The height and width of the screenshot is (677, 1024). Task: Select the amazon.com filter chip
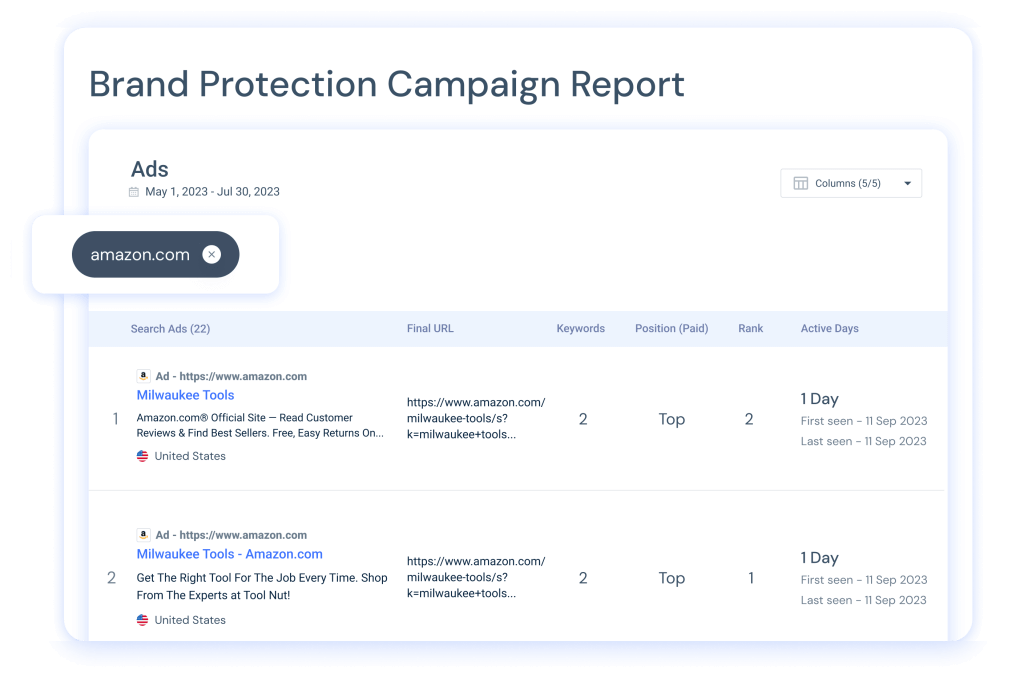tap(140, 255)
